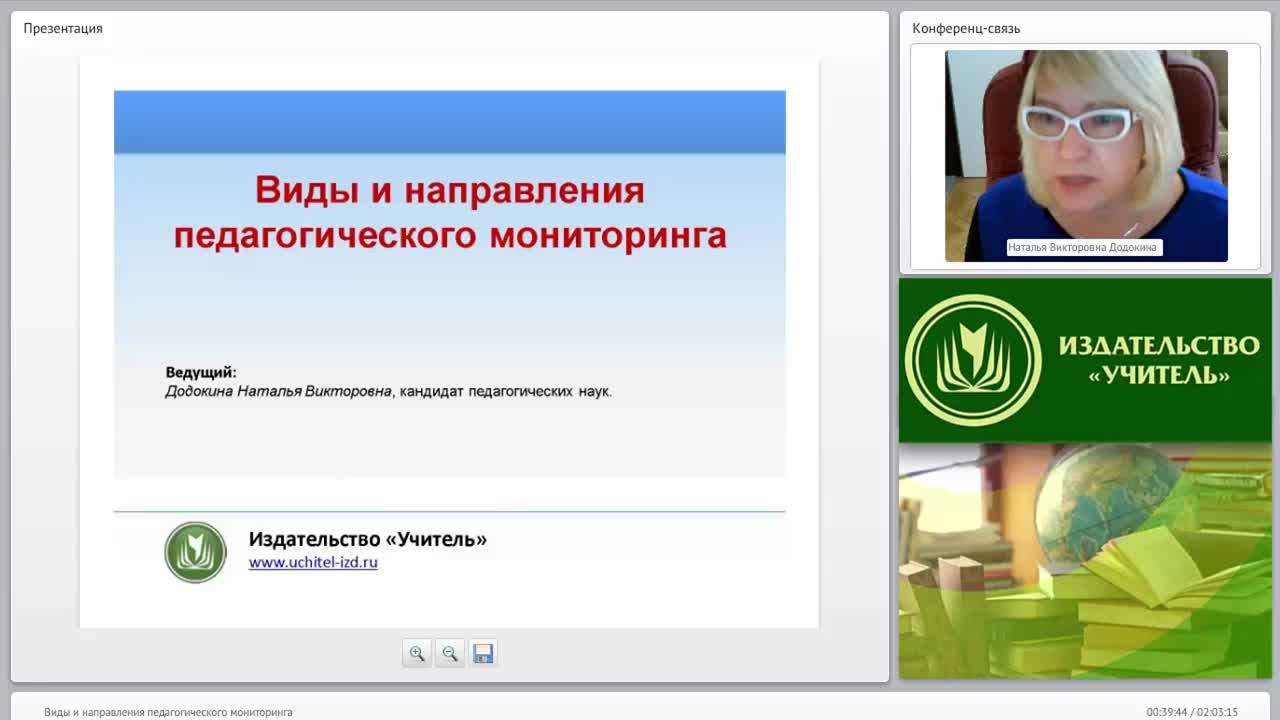The image size is (1280, 720).
Task: Click the Издательство «Учитель» text on the slide
Action: (x=368, y=539)
